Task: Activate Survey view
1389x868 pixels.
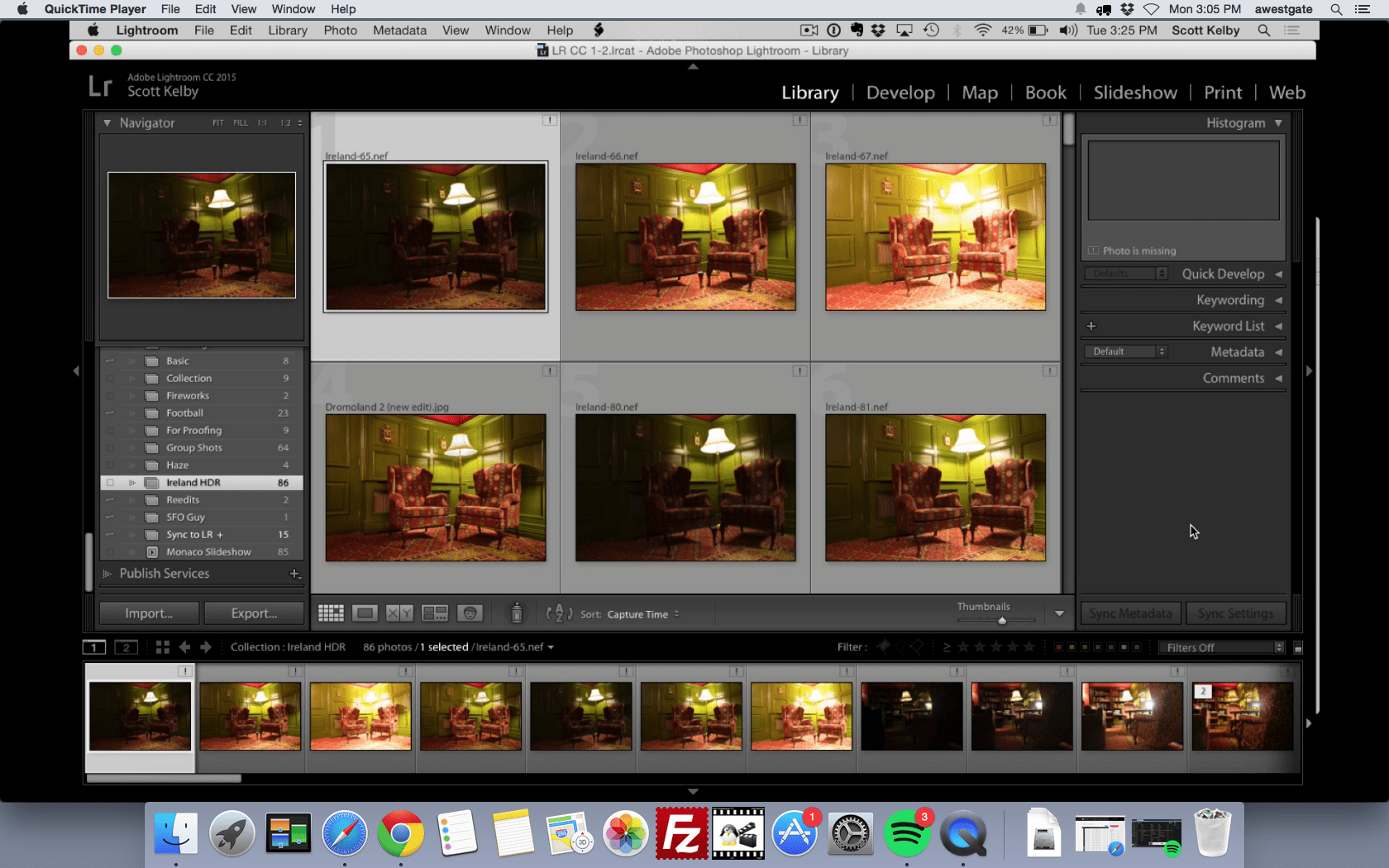Action: (434, 613)
